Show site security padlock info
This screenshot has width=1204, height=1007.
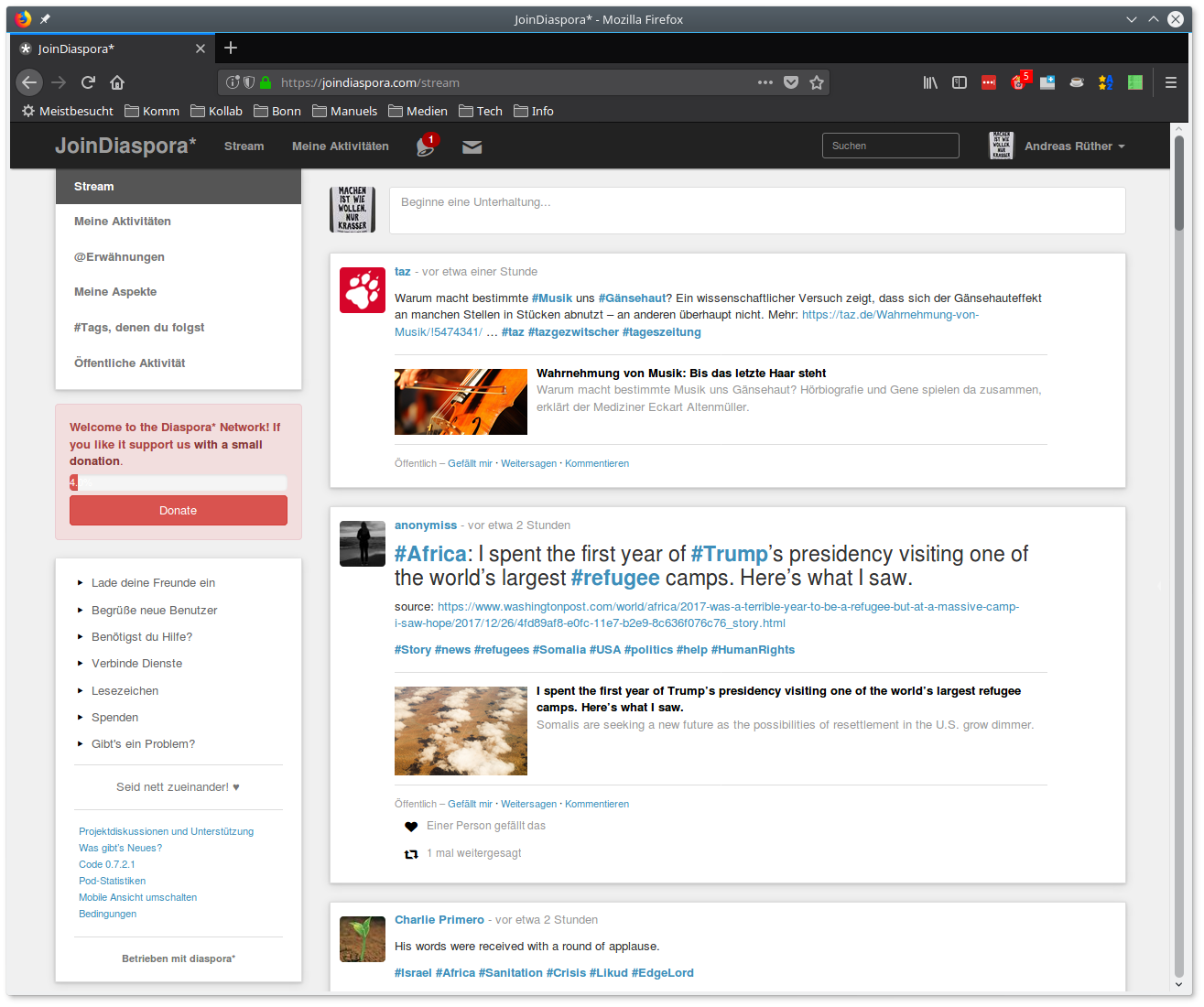point(266,82)
